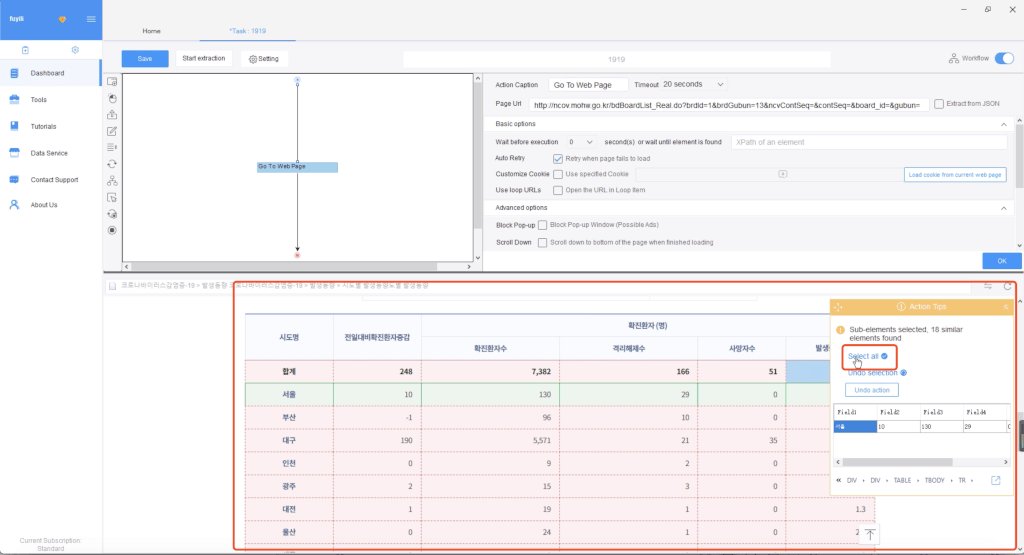Open the hamburger menu beside the fuyili name
The image size is (1024, 555).
click(x=91, y=19)
